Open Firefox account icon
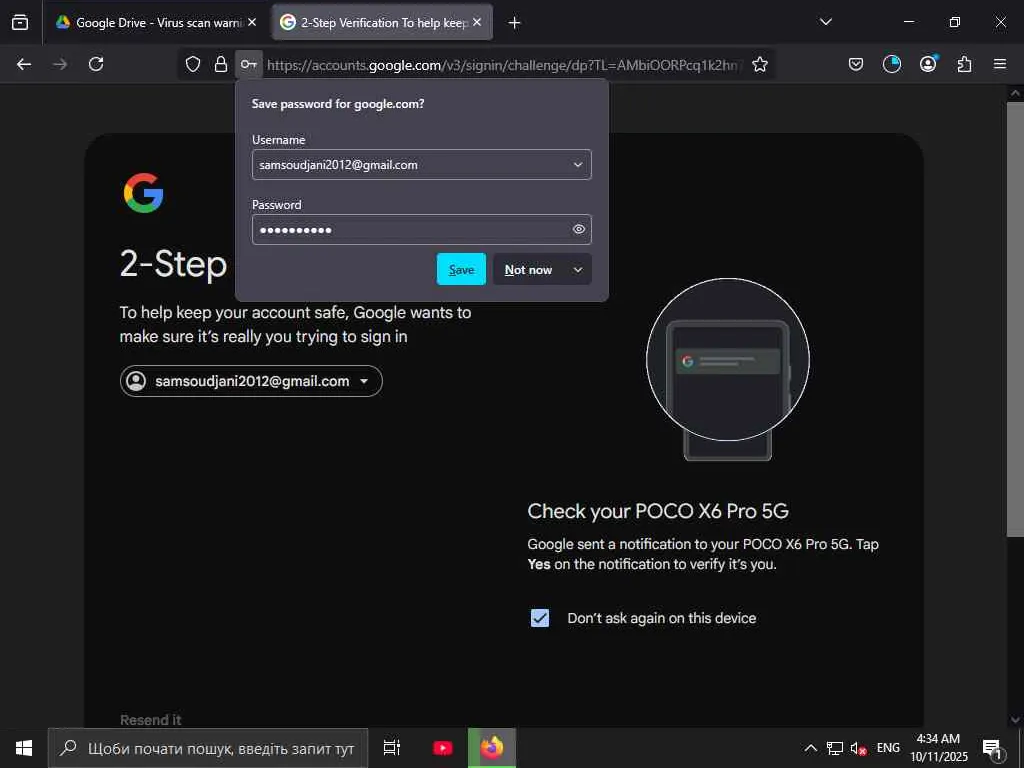1024x768 pixels. click(x=928, y=64)
